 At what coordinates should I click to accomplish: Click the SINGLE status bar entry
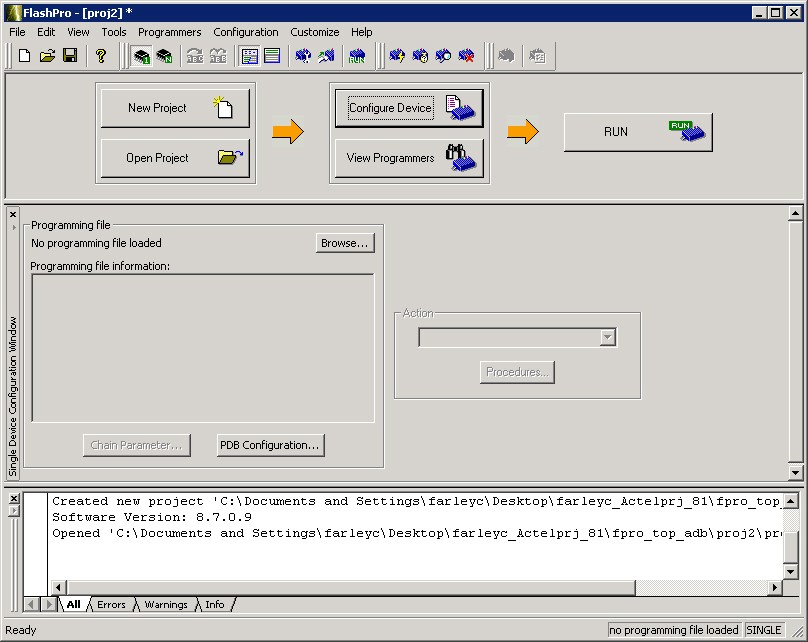[x=764, y=630]
